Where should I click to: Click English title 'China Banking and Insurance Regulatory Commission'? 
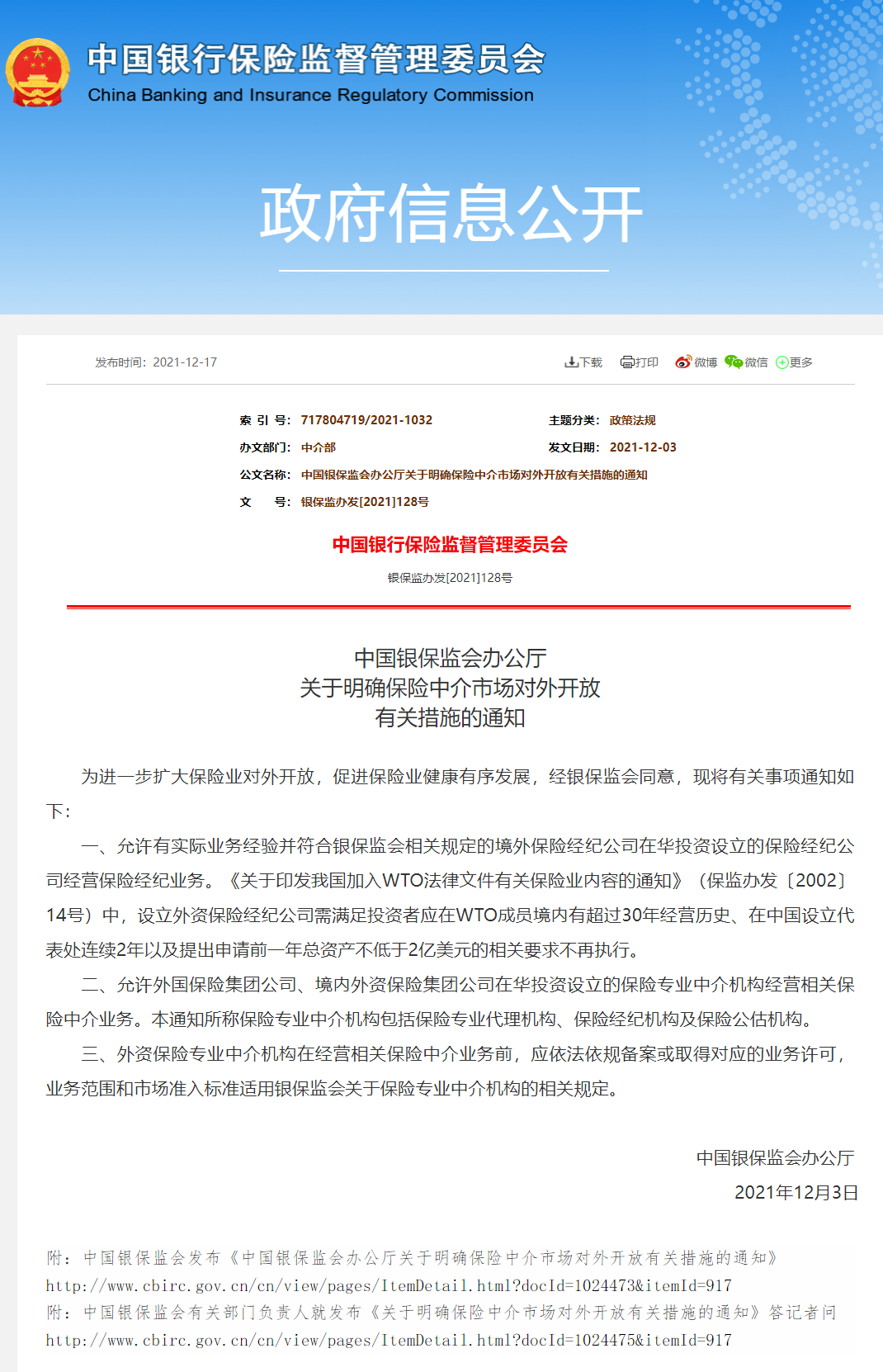310,95
